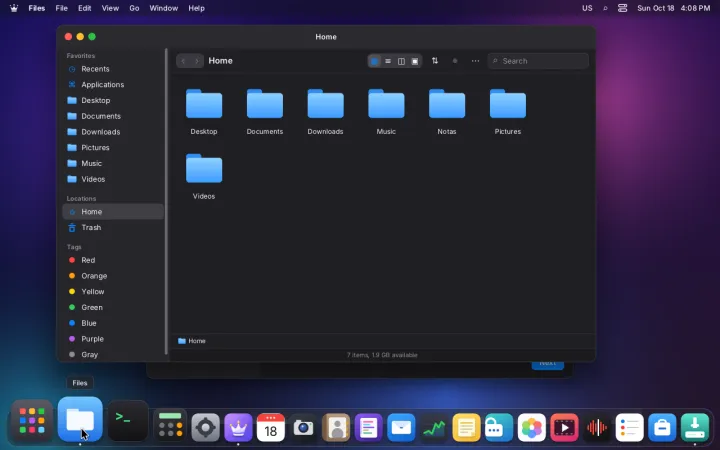Open the Edit menu

[x=84, y=8]
